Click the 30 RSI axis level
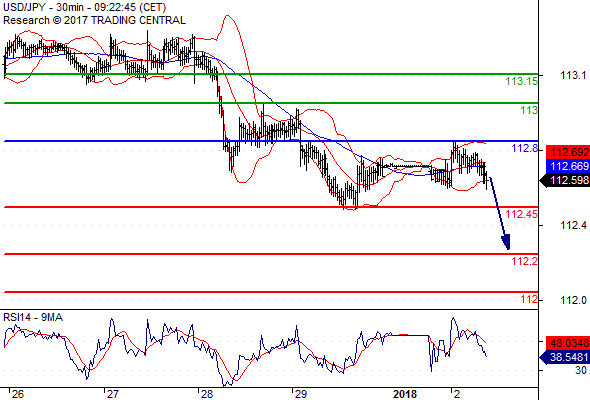 (x=581, y=370)
